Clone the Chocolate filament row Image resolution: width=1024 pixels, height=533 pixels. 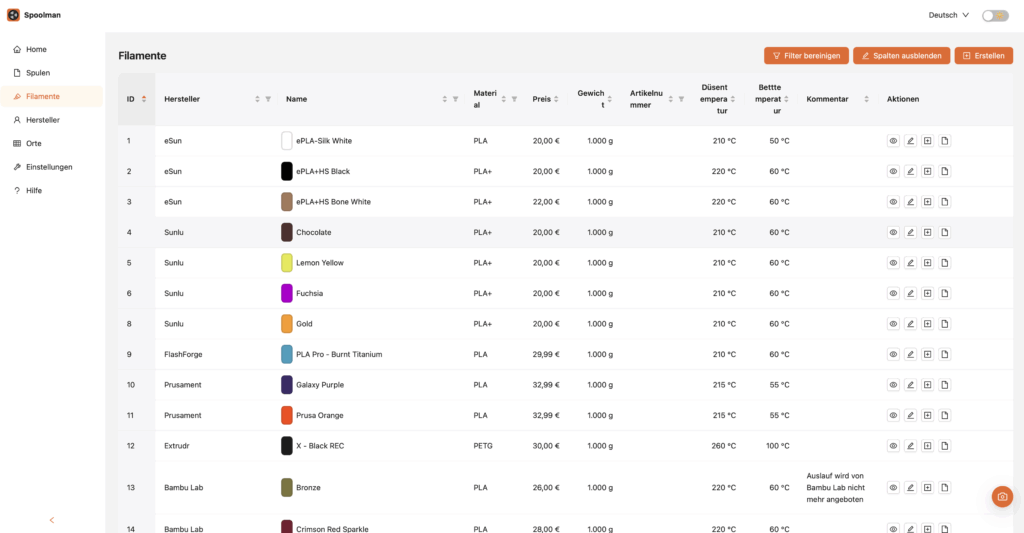[927, 232]
